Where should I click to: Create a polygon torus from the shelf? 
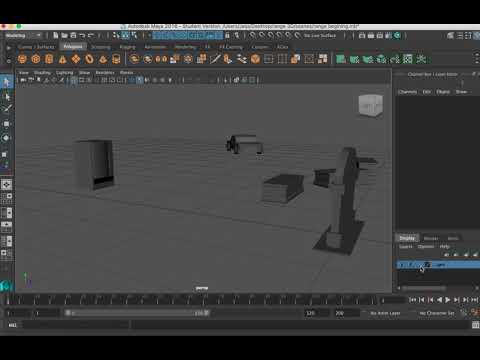click(x=89, y=59)
